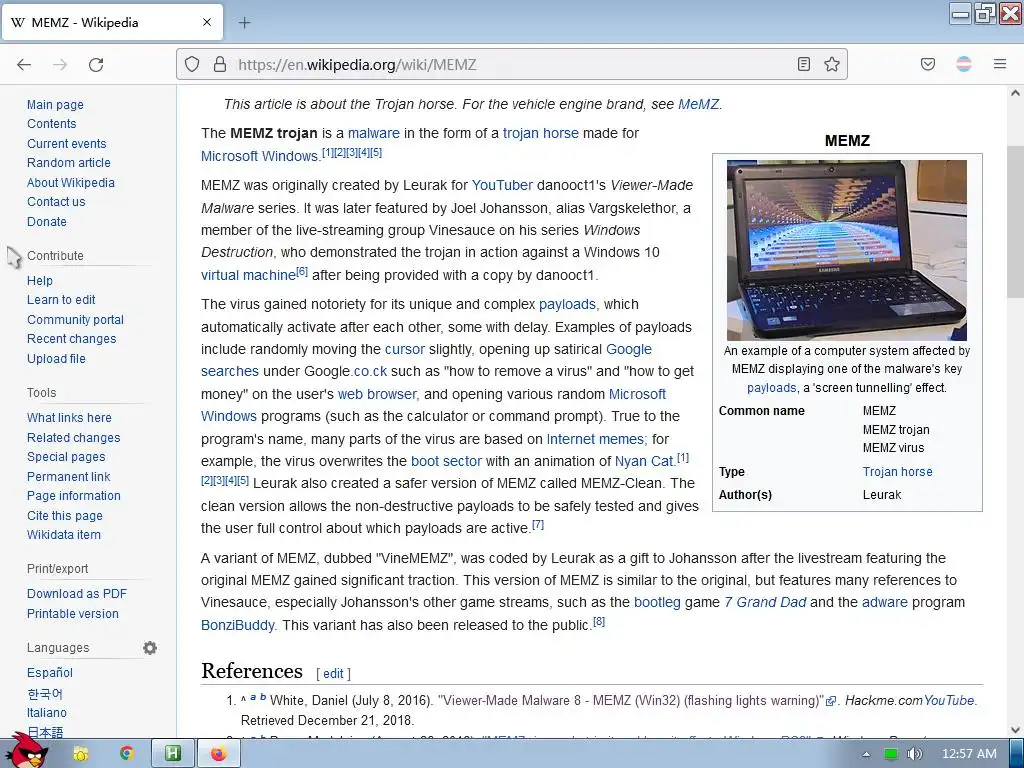Open the Wikidata item link

(64, 535)
